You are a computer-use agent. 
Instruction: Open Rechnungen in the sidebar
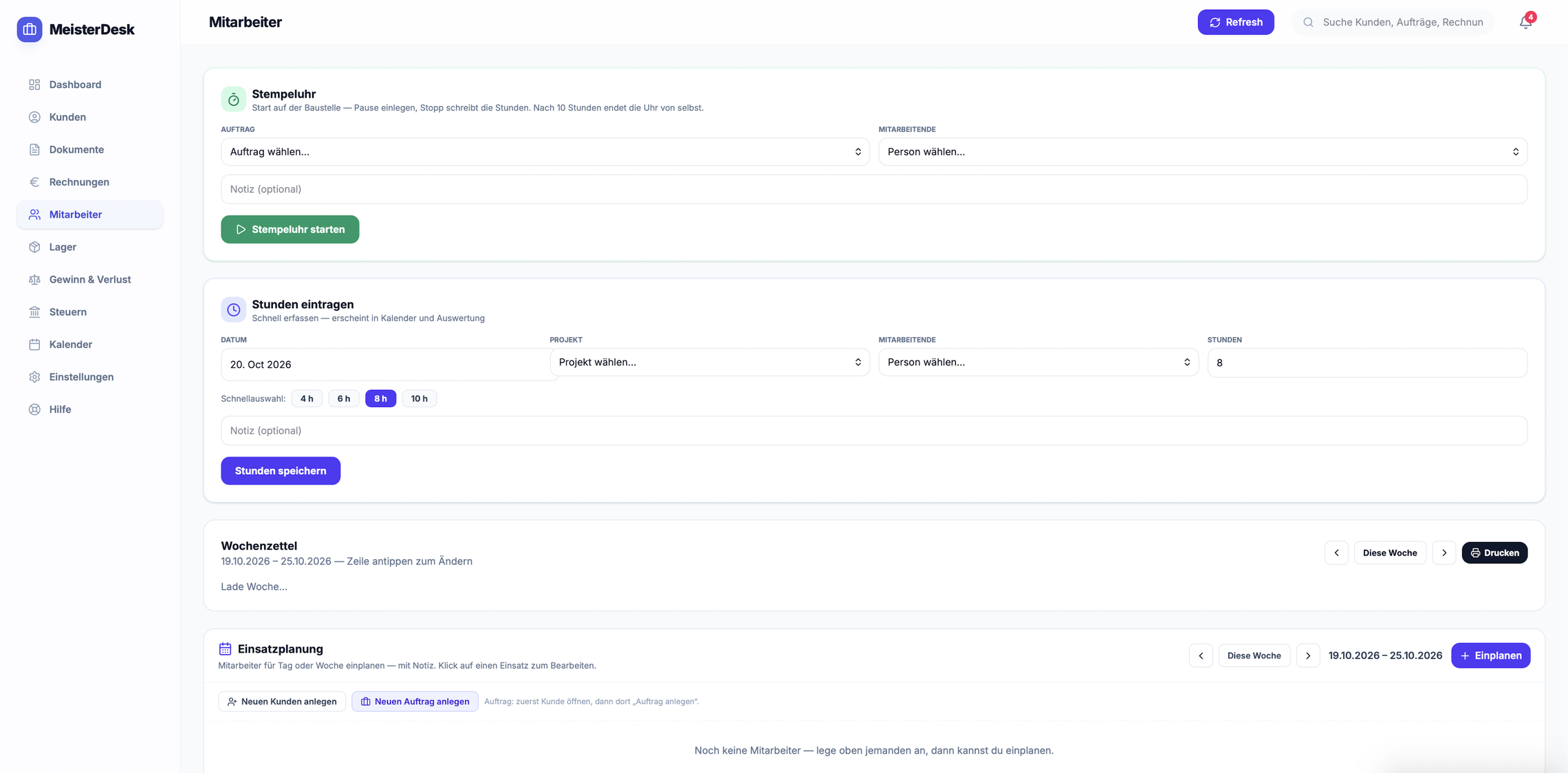(90, 182)
